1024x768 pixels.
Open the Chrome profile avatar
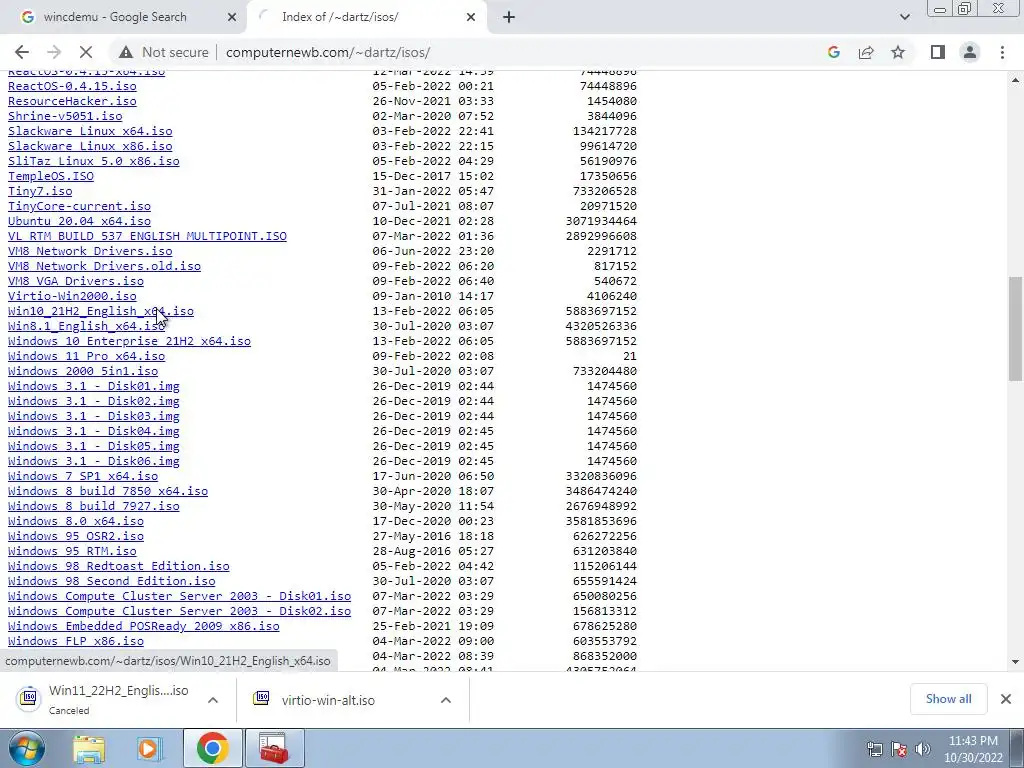click(x=970, y=52)
